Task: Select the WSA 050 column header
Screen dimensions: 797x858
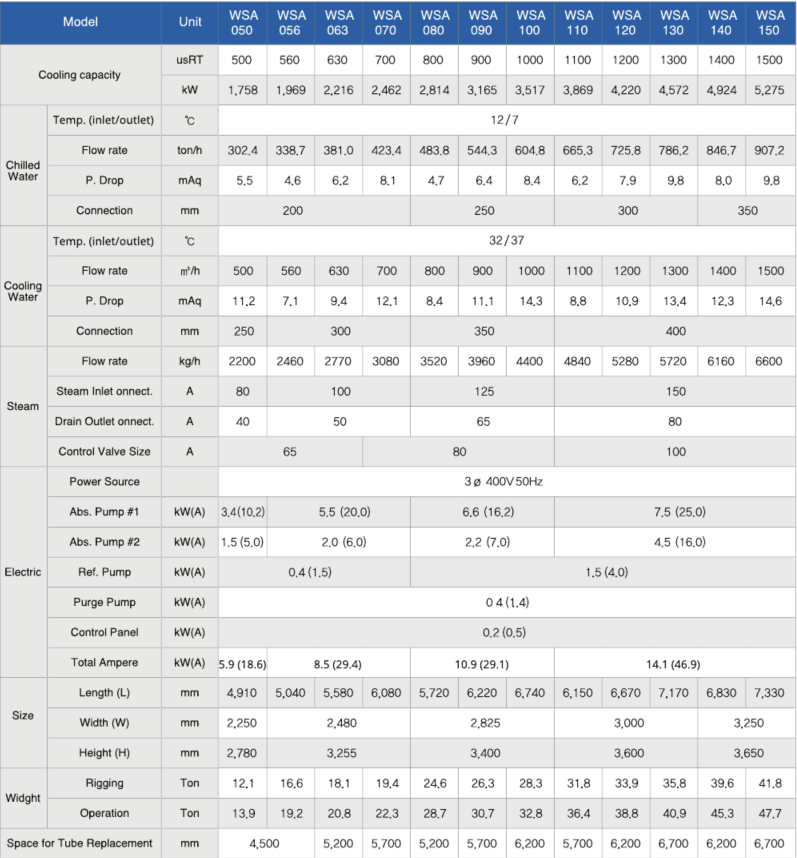Action: coord(242,22)
